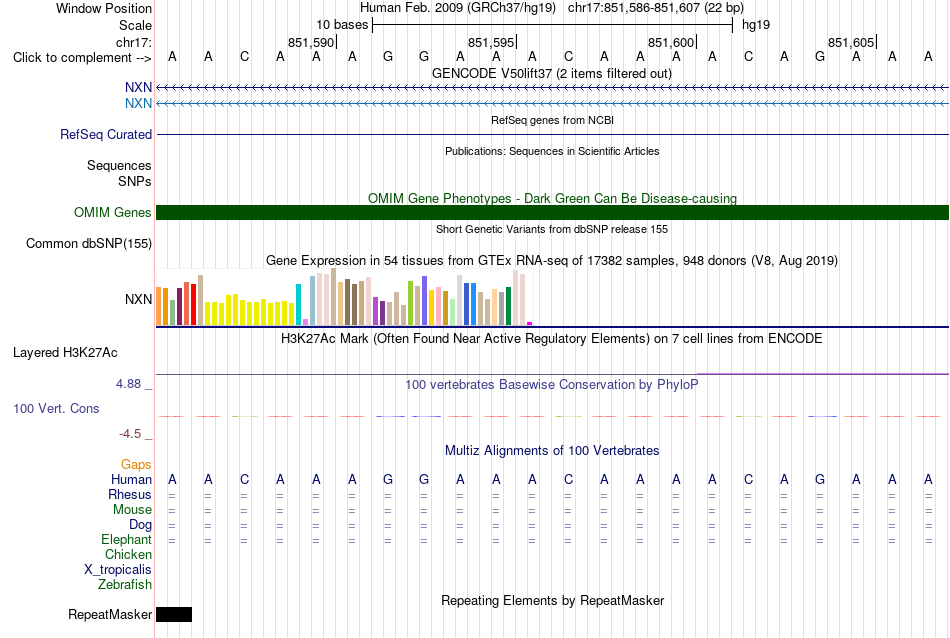Click the SNPs track label
The image size is (950, 638).
click(x=135, y=181)
